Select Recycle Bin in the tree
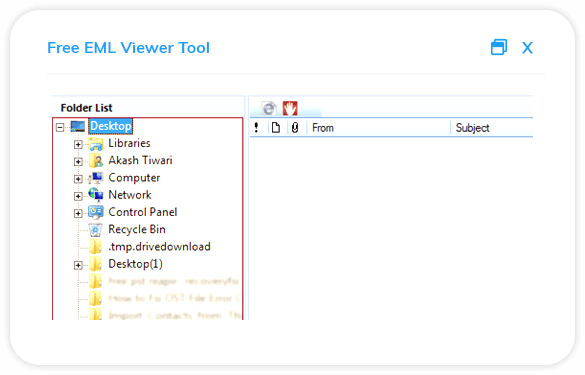This screenshot has height=375, width=585. click(137, 229)
